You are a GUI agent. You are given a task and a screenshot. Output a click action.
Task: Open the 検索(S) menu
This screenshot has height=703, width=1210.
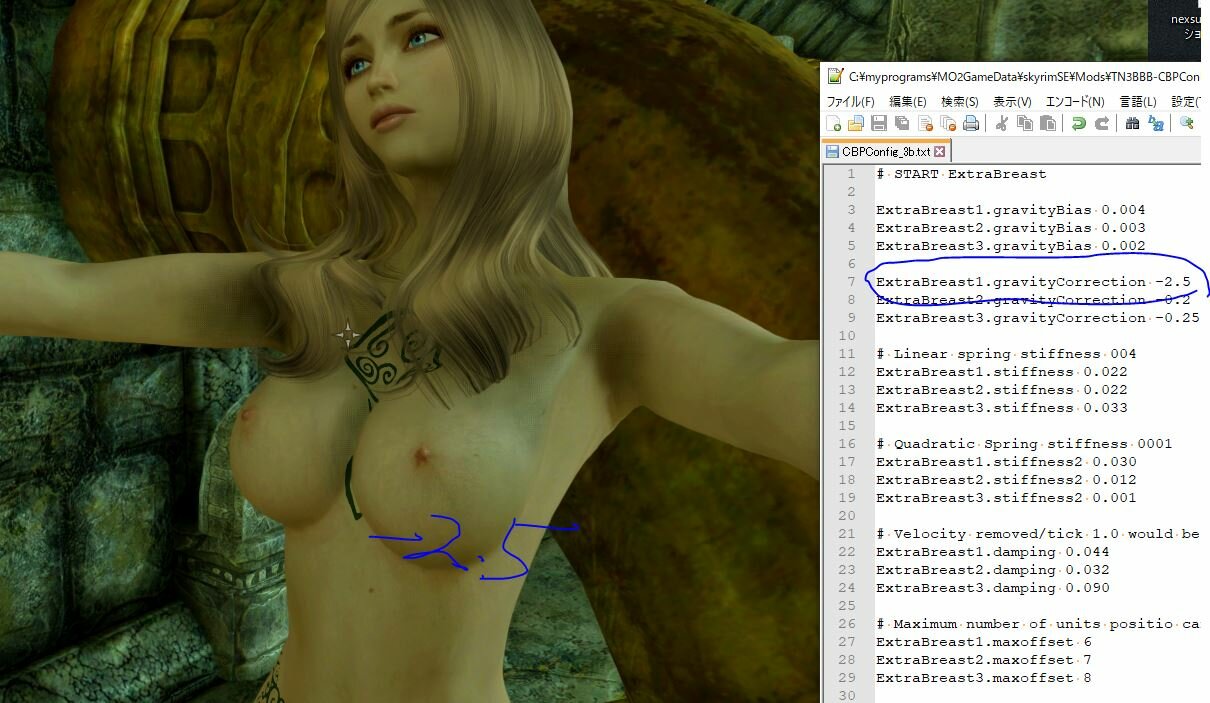960,101
